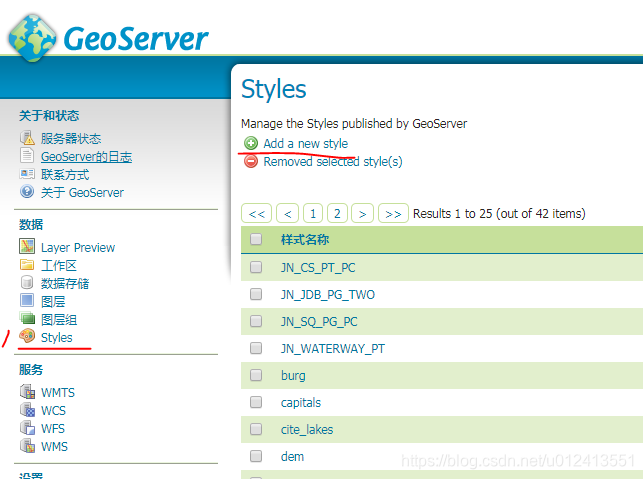Go to first page with << button

(x=256, y=213)
